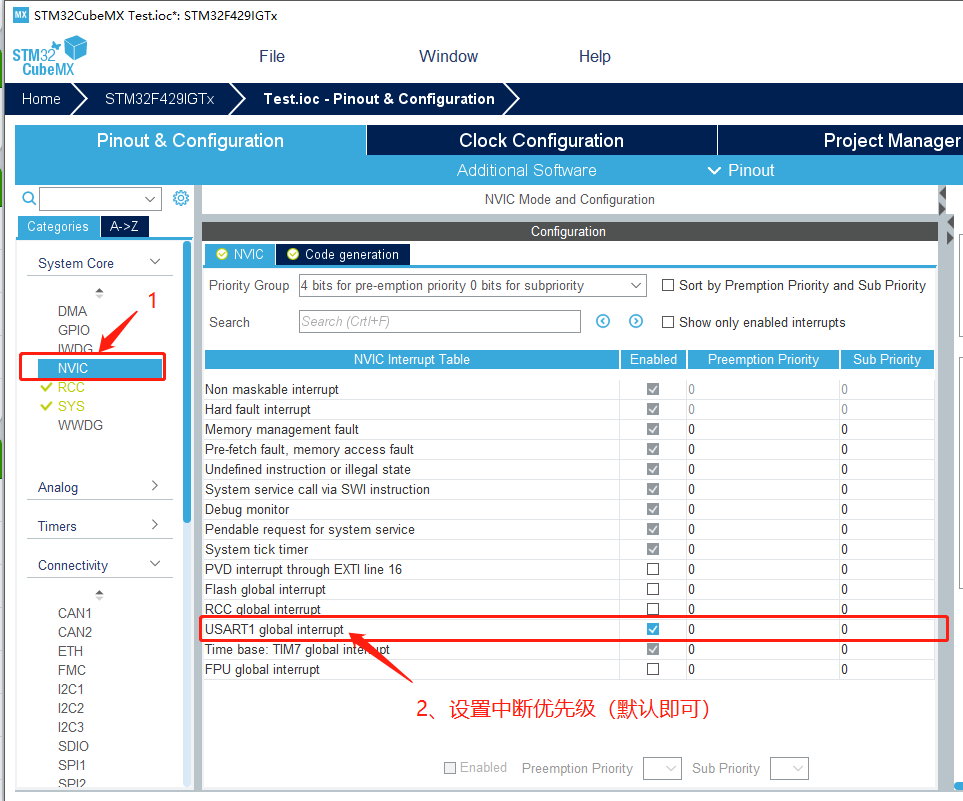Open the Priority Group dropdown
Screen dimensions: 963x801
pyautogui.click(x=472, y=286)
